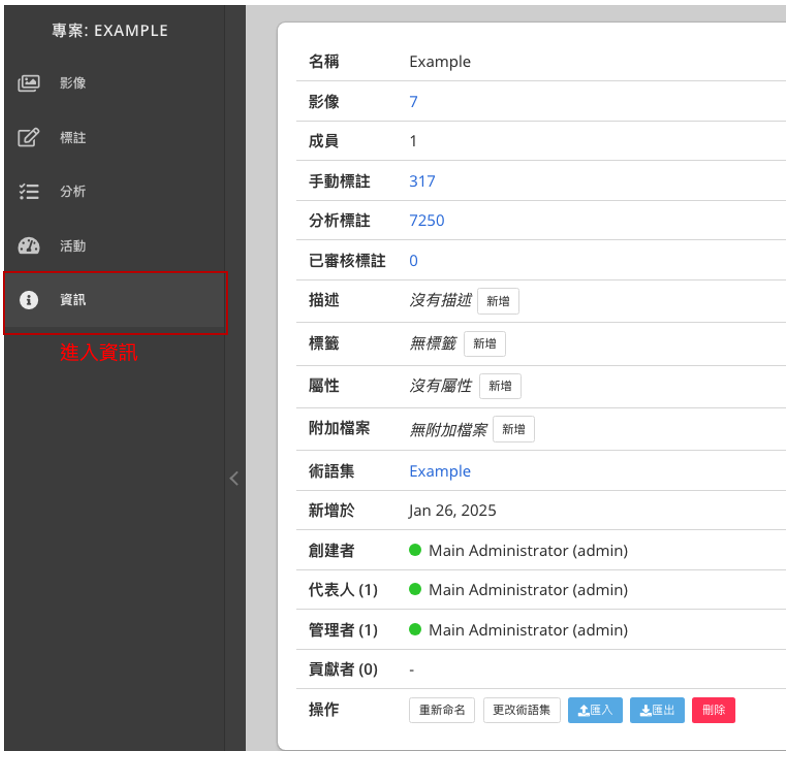This screenshot has width=805, height=760.
Task: Open the images count link 7
Action: [413, 102]
